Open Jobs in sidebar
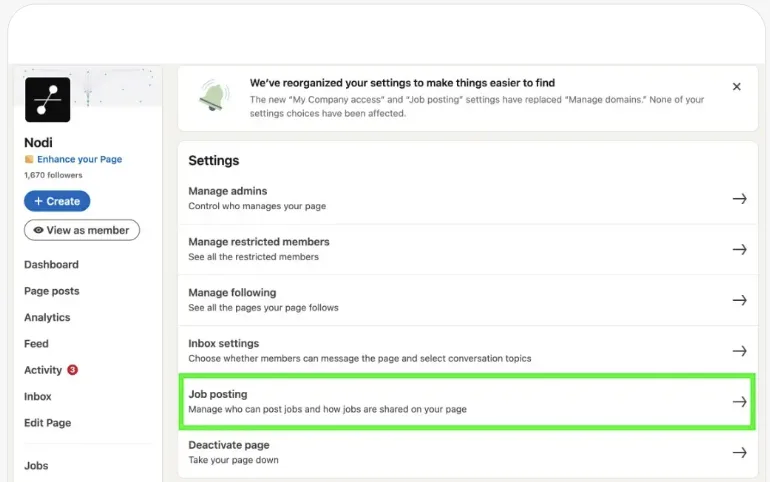 pos(36,465)
